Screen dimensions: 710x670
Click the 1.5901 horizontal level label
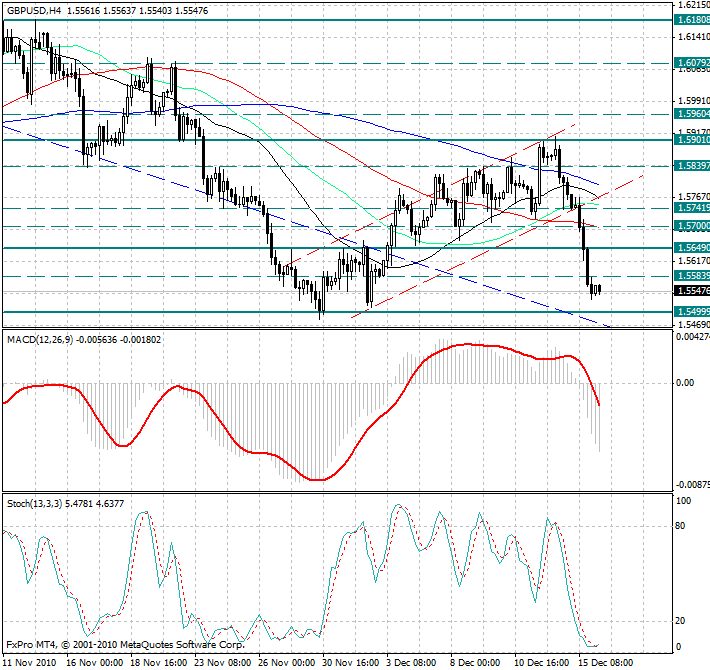point(692,141)
